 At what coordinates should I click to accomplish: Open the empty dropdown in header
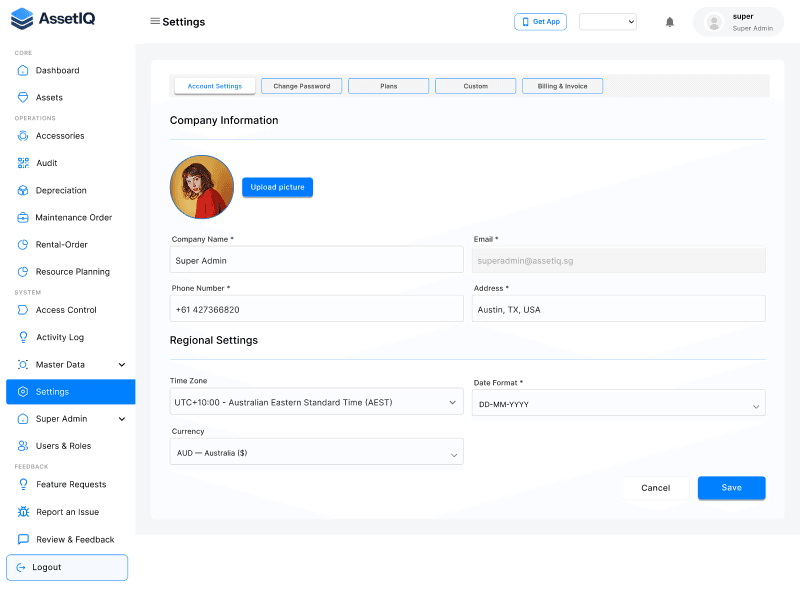point(608,22)
